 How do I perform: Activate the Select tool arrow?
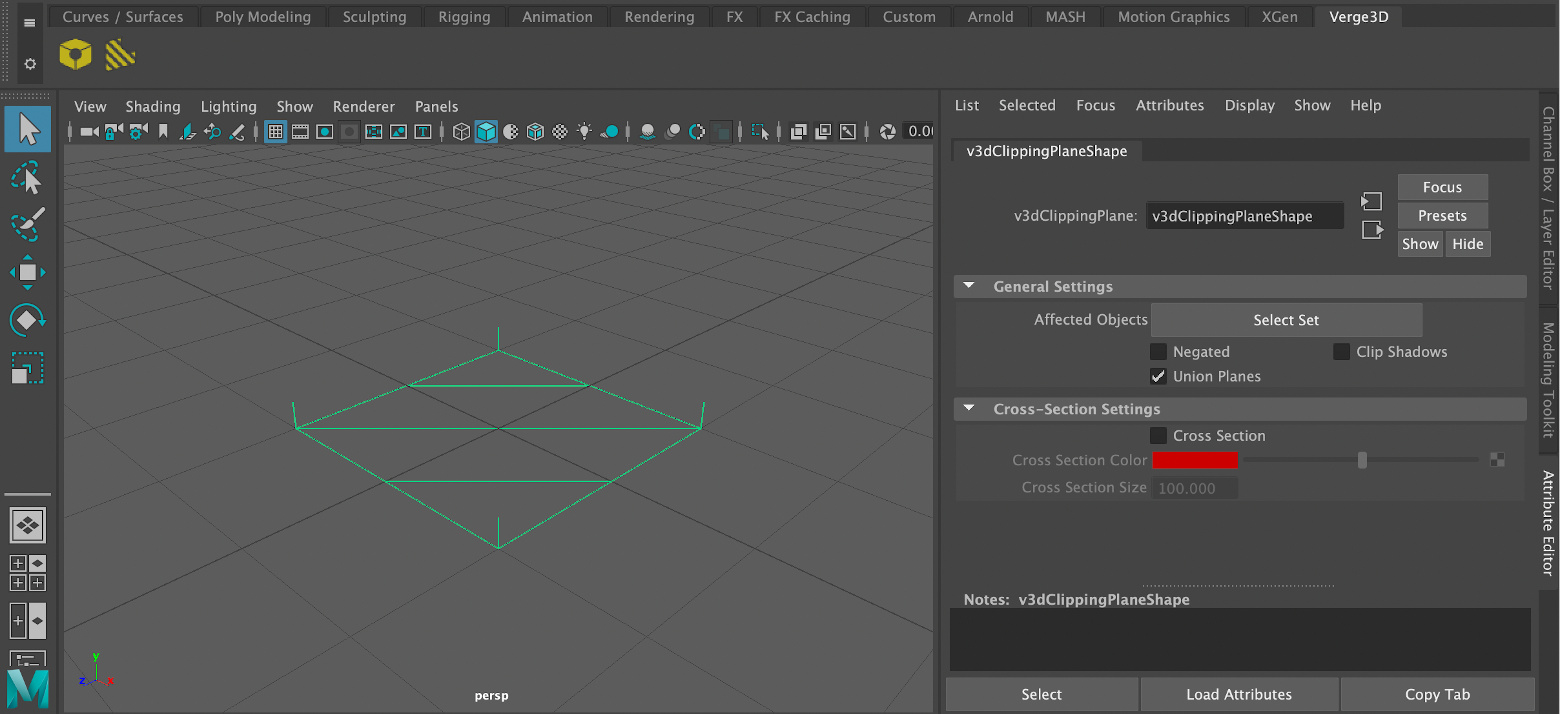pyautogui.click(x=28, y=129)
